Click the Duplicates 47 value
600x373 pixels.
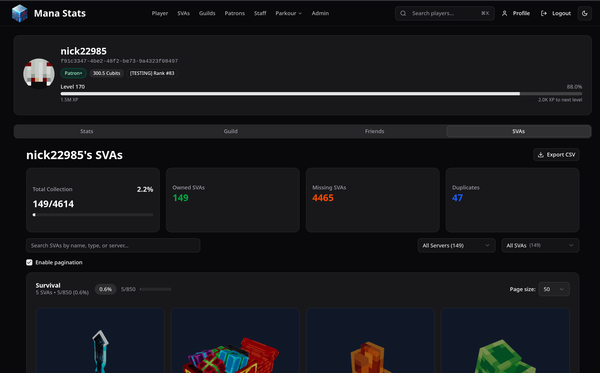coord(457,198)
